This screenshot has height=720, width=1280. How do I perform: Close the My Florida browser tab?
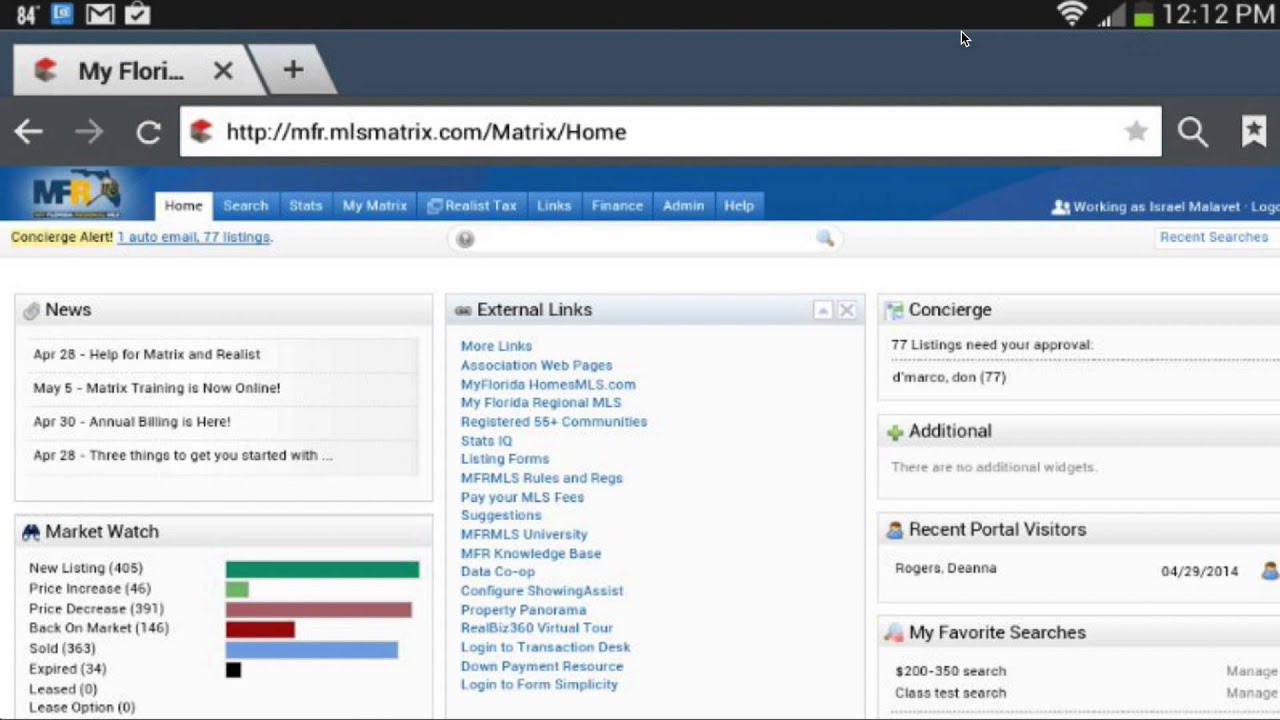click(223, 70)
